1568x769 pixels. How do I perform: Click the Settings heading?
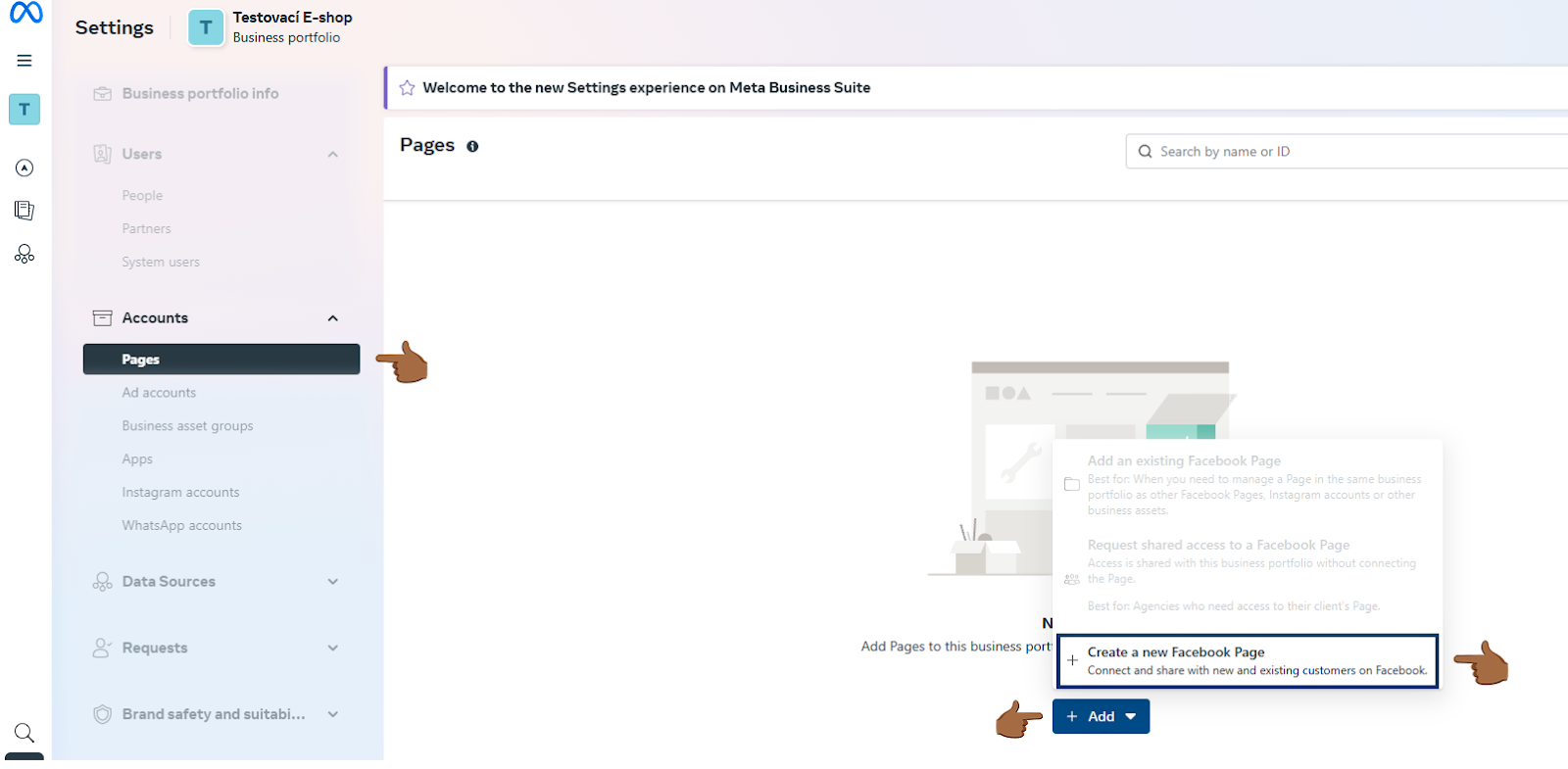[x=115, y=27]
